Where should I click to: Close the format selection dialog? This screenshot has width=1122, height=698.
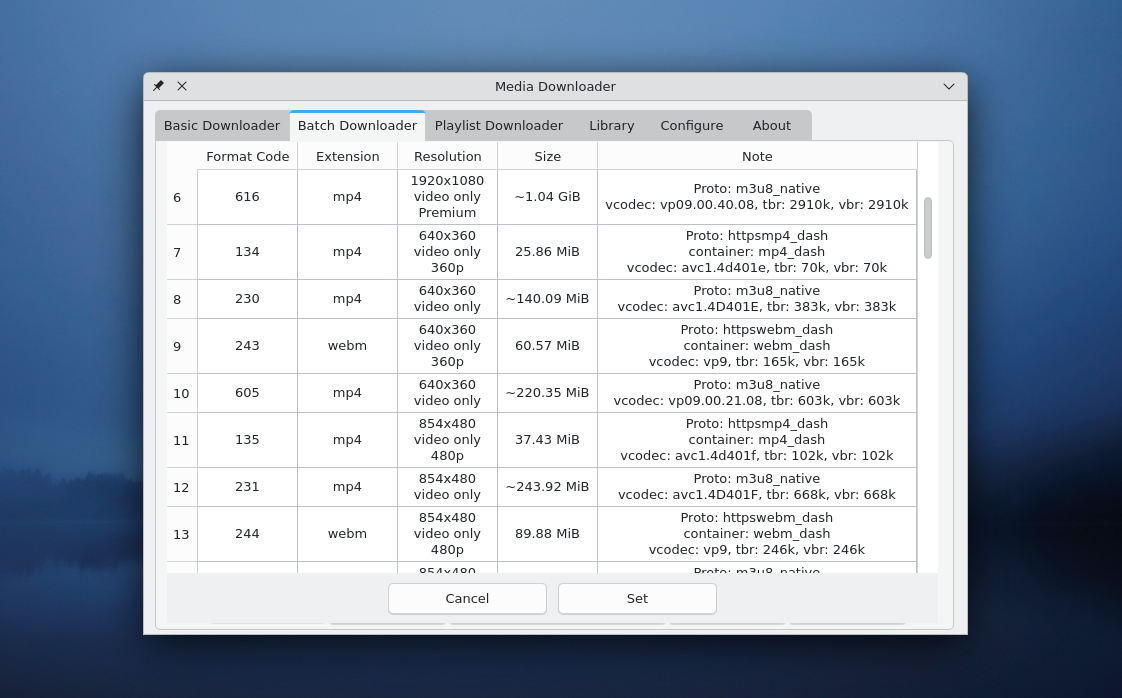[x=182, y=86]
